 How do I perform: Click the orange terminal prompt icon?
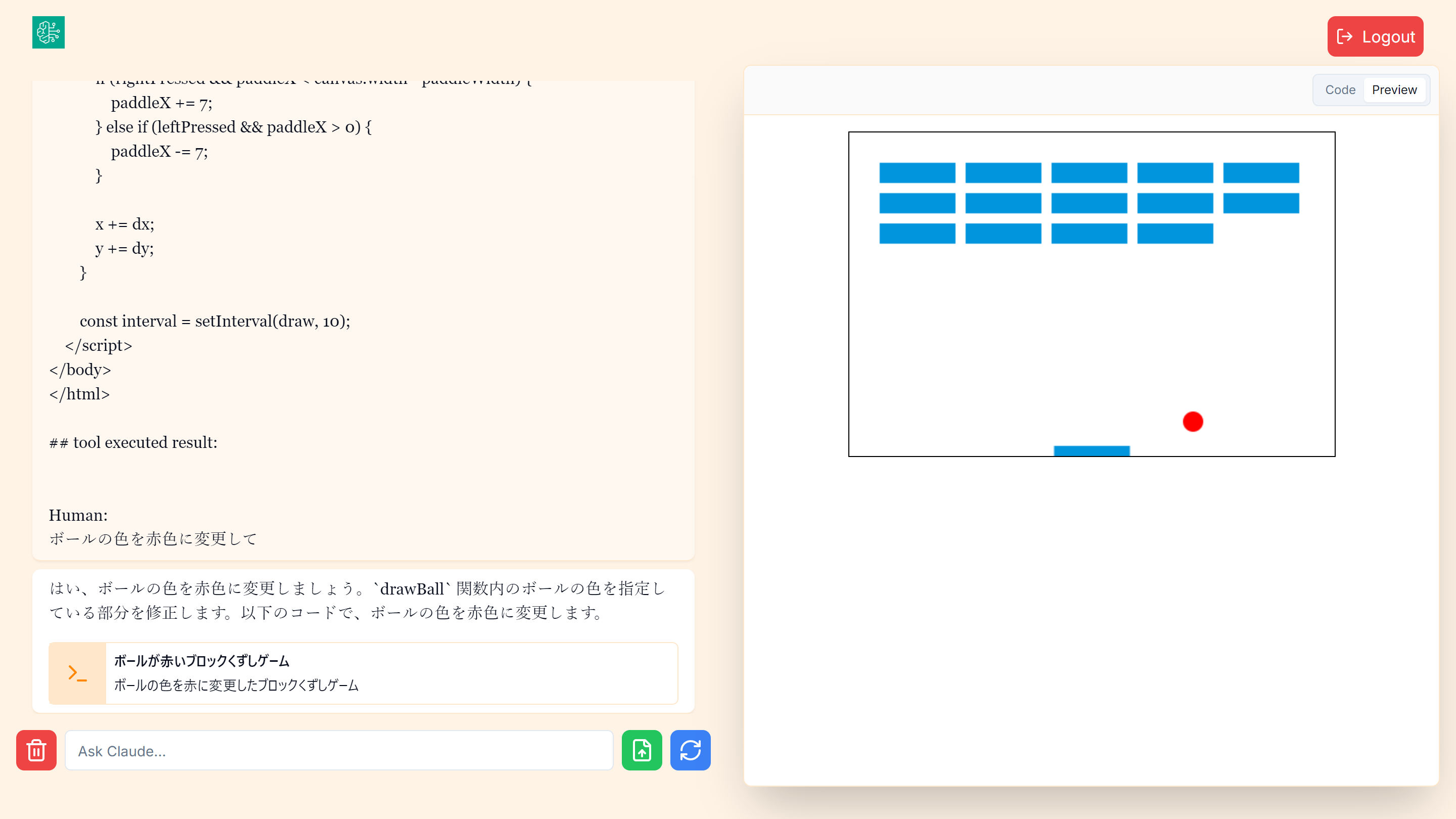coord(77,672)
